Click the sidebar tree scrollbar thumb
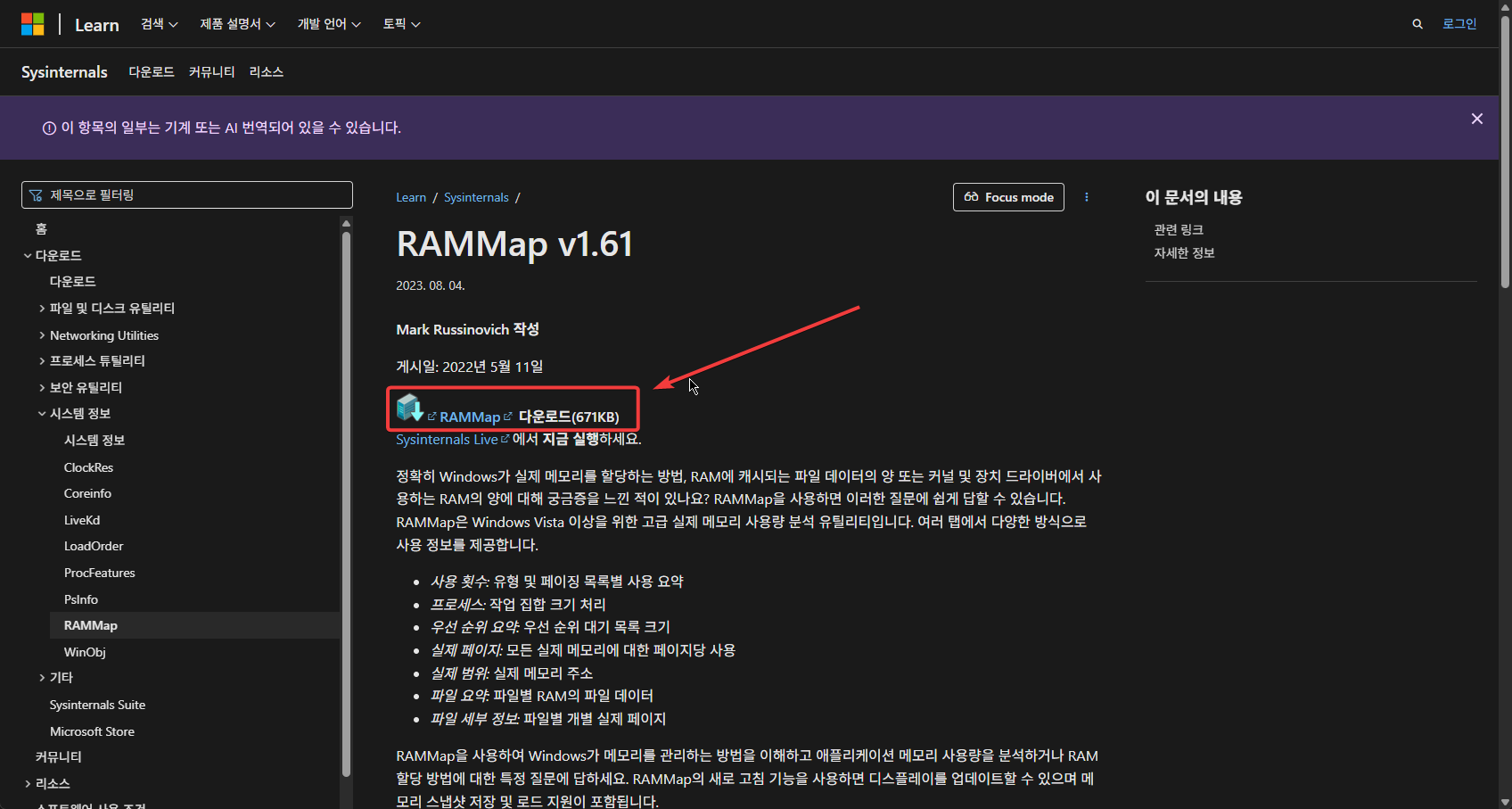Viewport: 1512px width, 809px height. (x=347, y=504)
